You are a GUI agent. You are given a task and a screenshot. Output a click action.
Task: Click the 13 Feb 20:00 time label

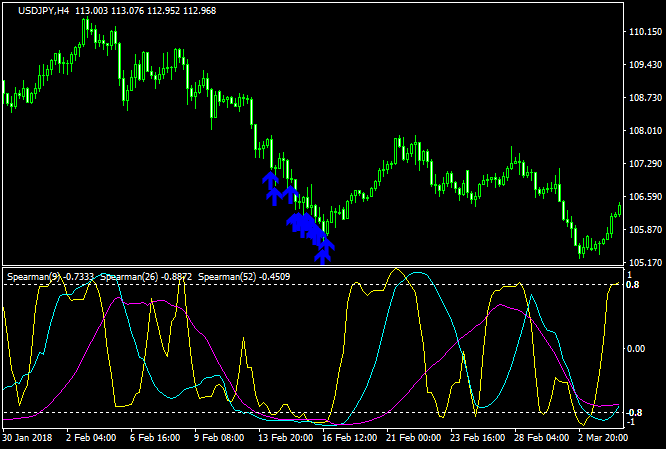[x=285, y=438]
